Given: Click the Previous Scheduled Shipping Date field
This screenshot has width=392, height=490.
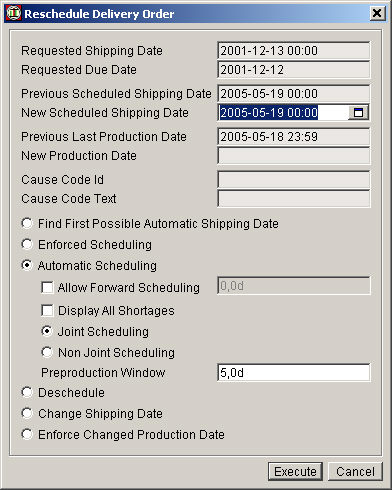Looking at the screenshot, I should (x=294, y=94).
